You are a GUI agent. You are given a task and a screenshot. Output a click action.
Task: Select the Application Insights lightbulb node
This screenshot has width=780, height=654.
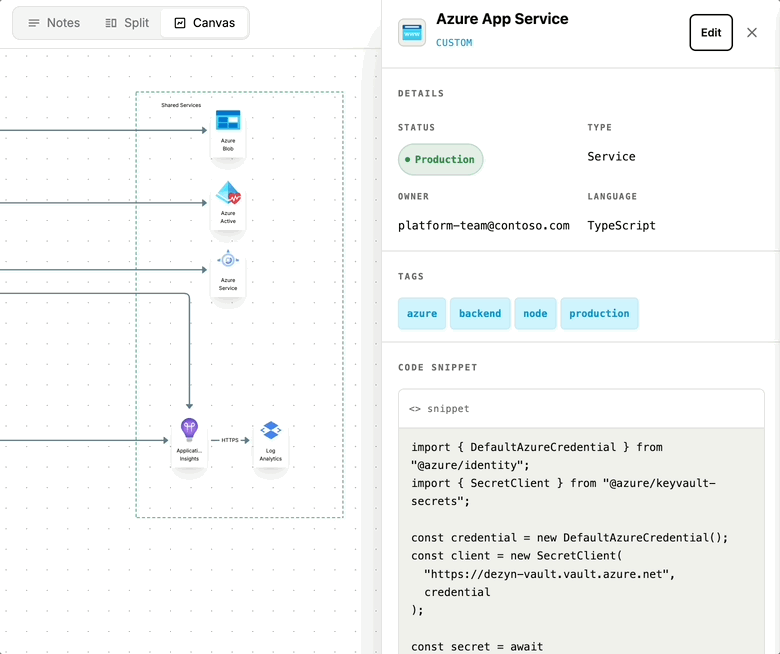[189, 430]
